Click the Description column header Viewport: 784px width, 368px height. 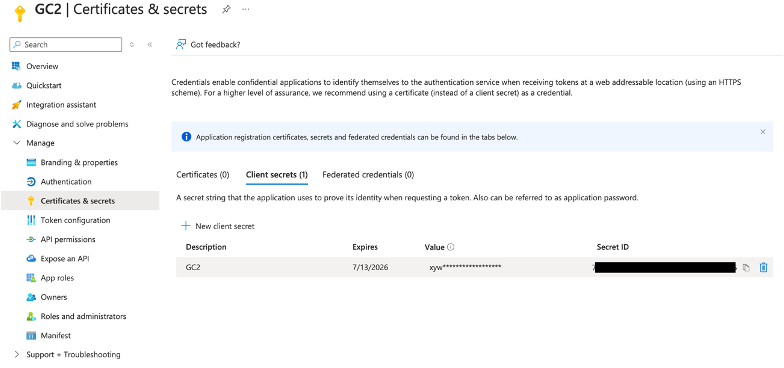pos(206,247)
